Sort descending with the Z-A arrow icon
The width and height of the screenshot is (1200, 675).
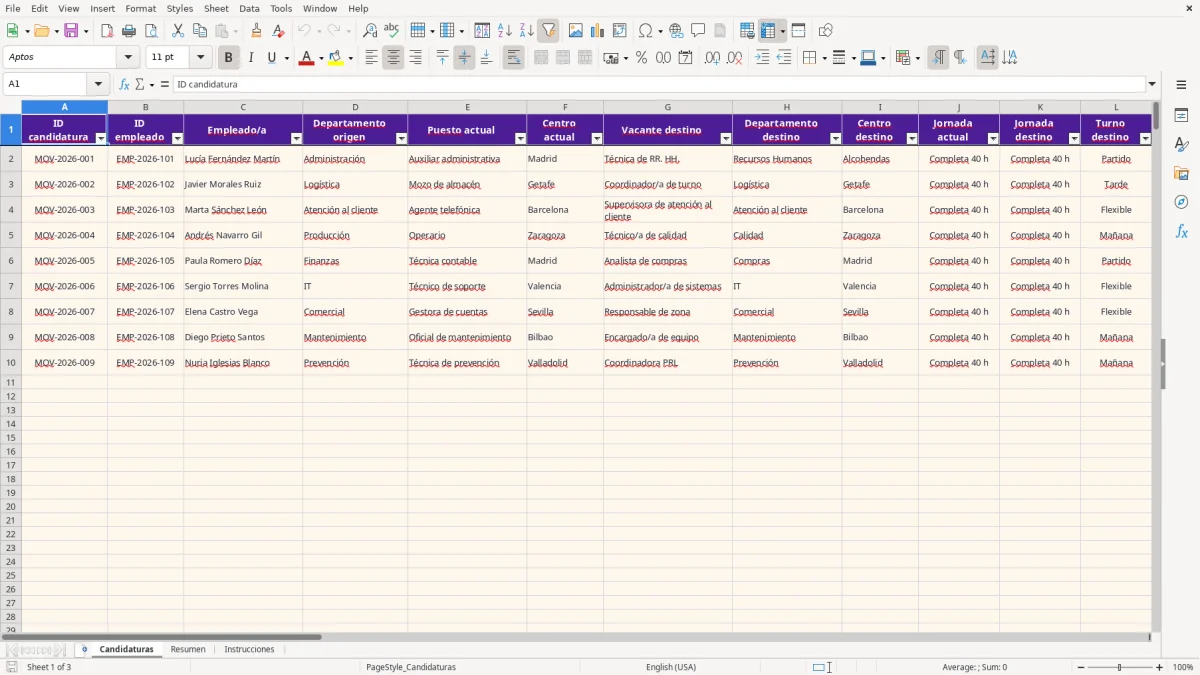527,31
